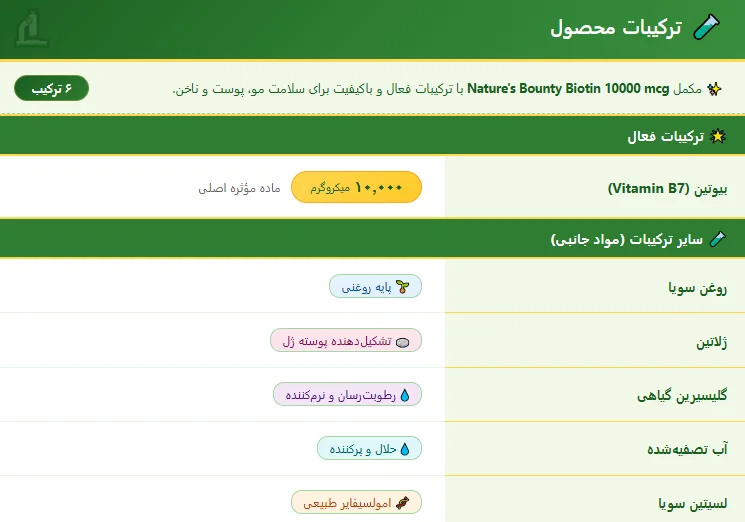The width and height of the screenshot is (745, 522).
Task: Click the رطوبت‌رسان و نرم‌کننده tag
Action: pos(347,395)
